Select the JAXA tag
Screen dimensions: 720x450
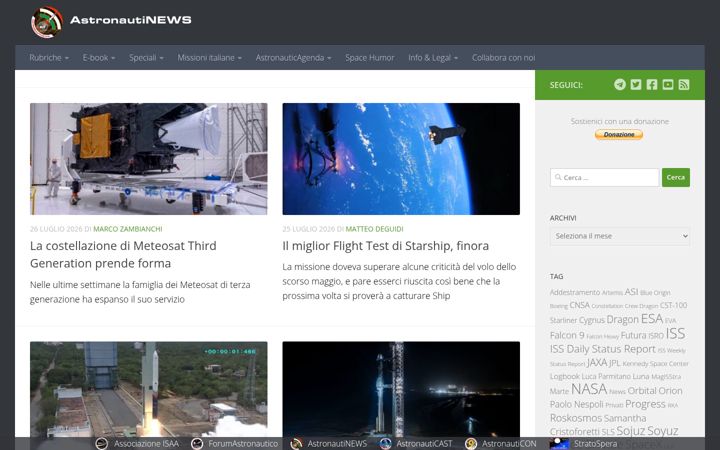(x=596, y=363)
